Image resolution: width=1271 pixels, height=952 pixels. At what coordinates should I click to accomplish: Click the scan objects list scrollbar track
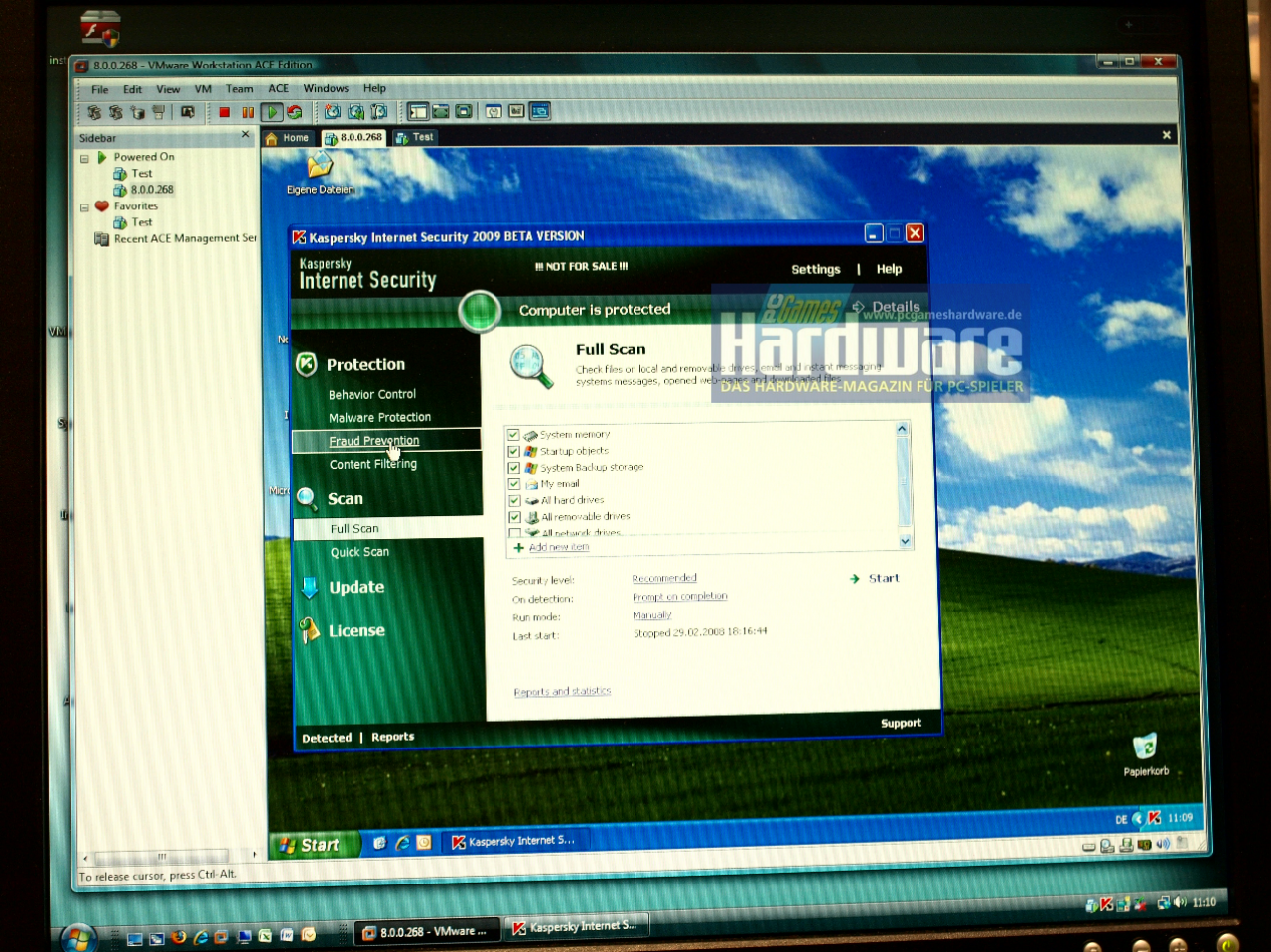point(904,486)
